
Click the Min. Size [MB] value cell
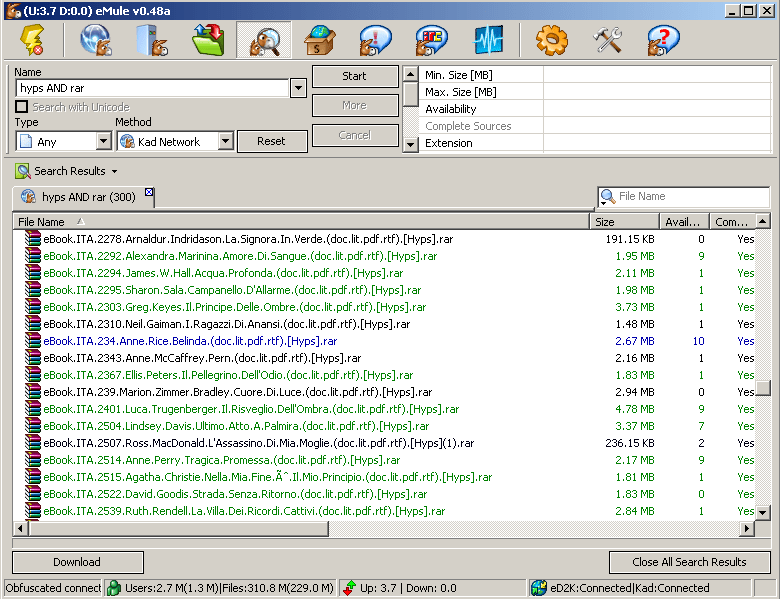click(657, 75)
